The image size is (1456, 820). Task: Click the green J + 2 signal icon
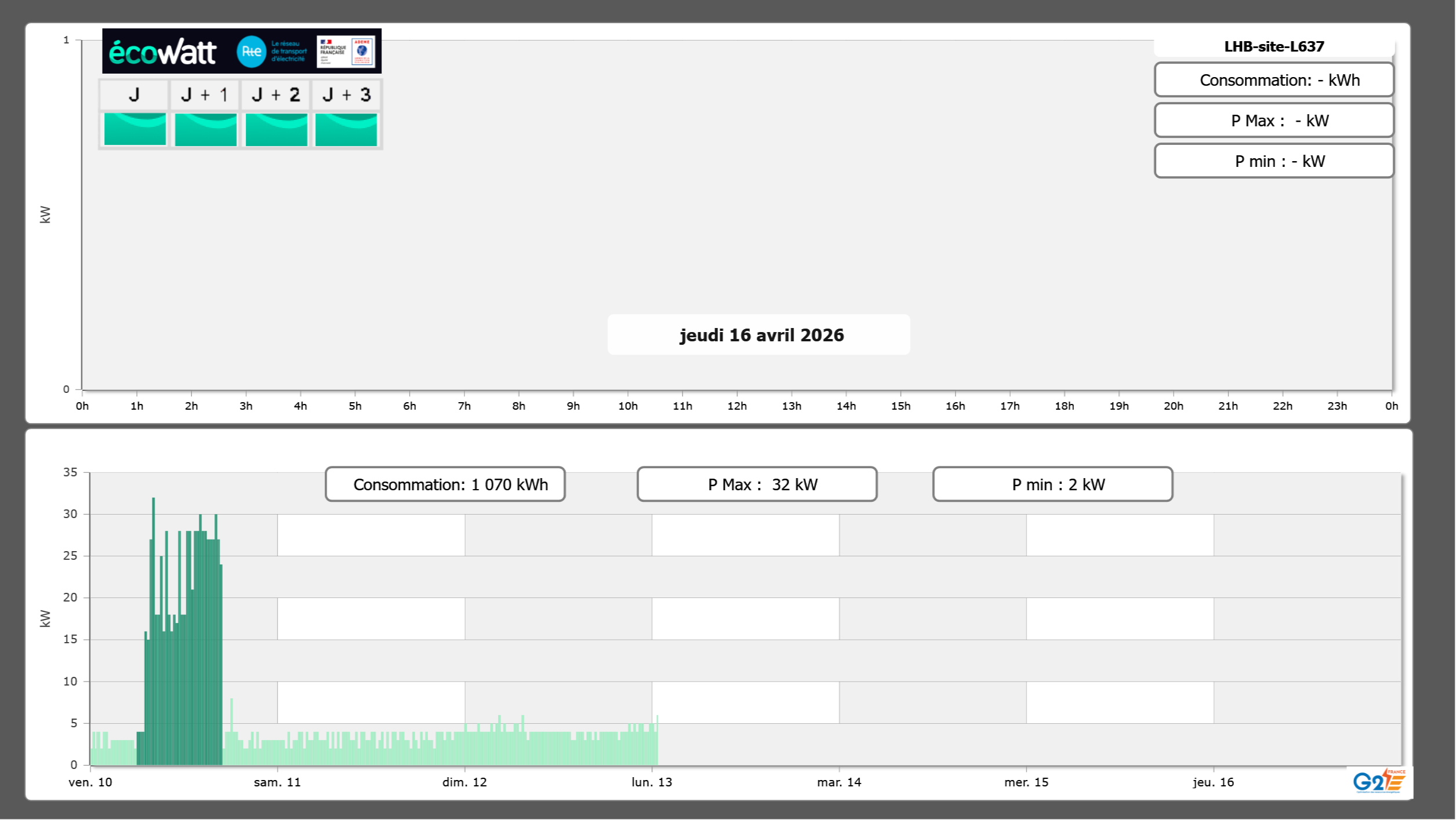tap(276, 129)
